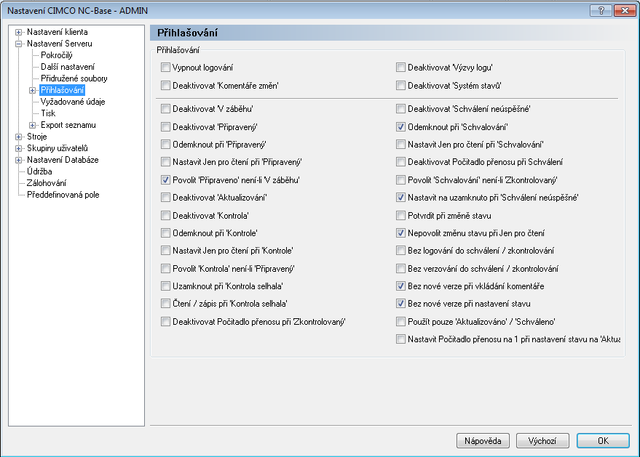
Task: Check Deaktivovat 'Schválení neúspěšné'
Action: (x=401, y=109)
